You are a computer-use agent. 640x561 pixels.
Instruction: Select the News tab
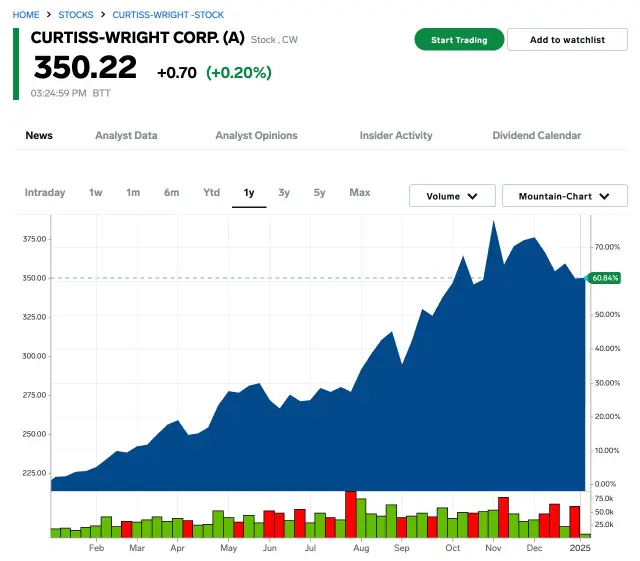[39, 135]
